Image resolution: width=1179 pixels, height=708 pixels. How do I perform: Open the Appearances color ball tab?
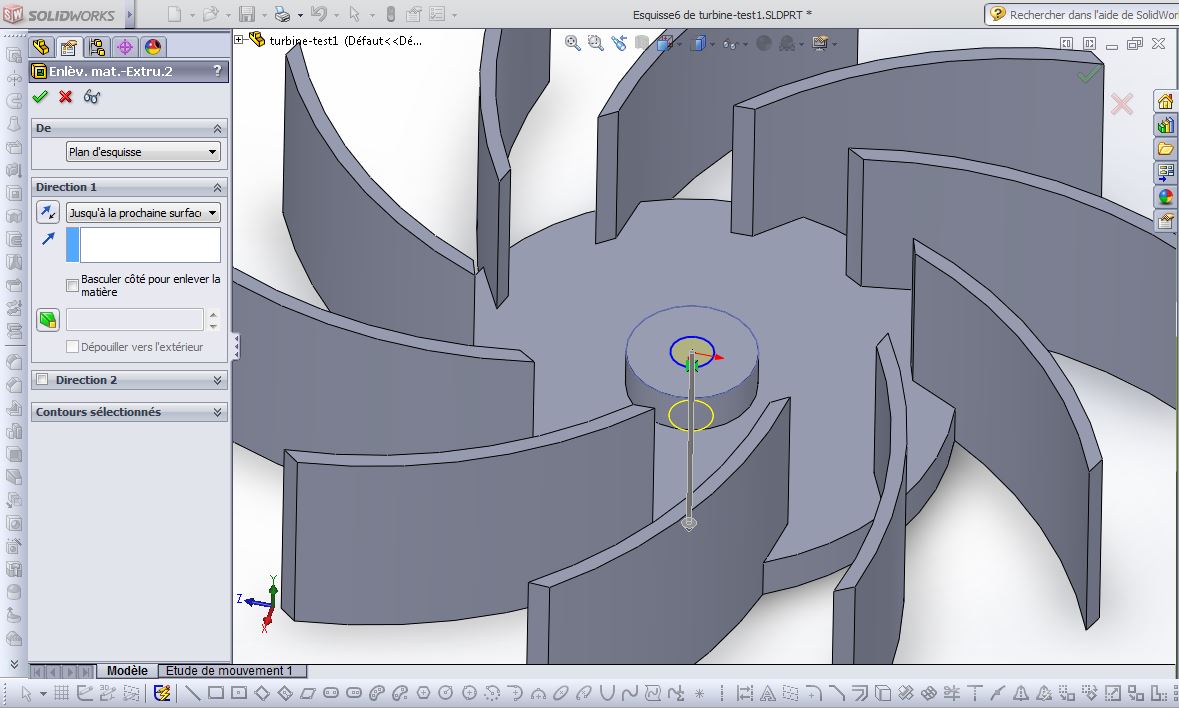click(153, 46)
